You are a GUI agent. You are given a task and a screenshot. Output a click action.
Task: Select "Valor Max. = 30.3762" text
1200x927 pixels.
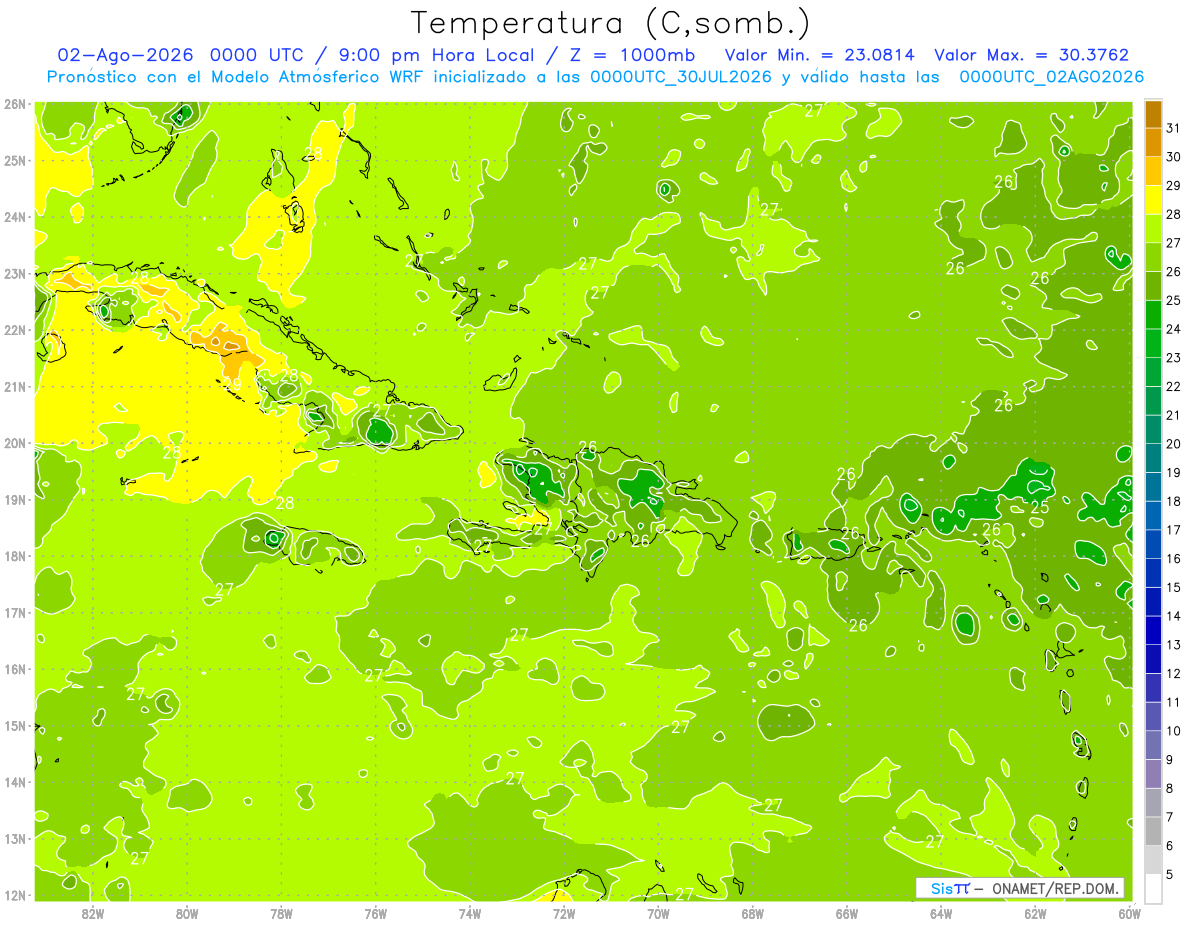click(x=1031, y=55)
